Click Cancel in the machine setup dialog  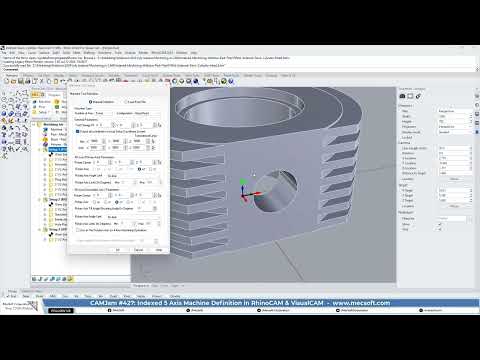(x=138, y=250)
